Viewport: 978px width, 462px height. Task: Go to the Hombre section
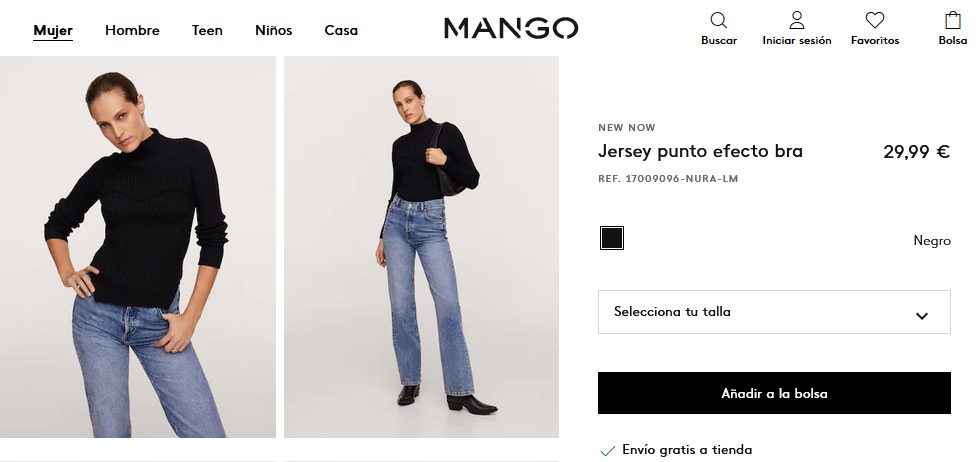tap(132, 30)
